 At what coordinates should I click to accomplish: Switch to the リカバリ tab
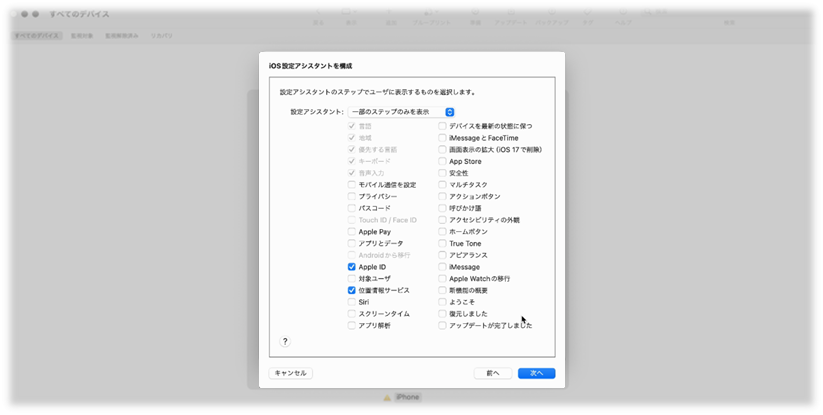(161, 36)
